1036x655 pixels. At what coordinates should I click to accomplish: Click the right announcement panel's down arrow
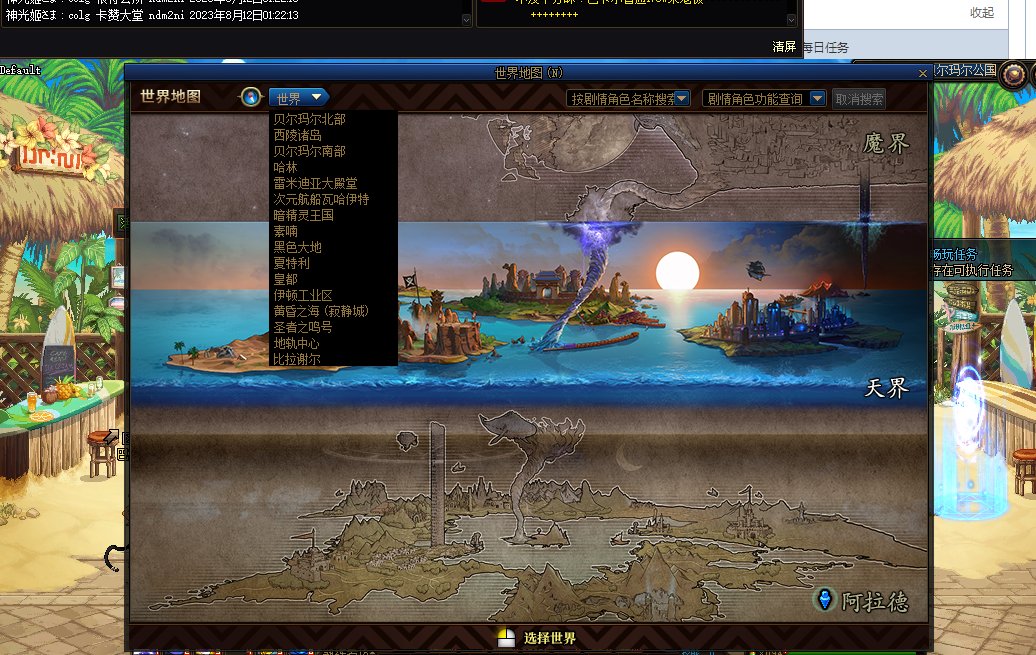tap(792, 20)
